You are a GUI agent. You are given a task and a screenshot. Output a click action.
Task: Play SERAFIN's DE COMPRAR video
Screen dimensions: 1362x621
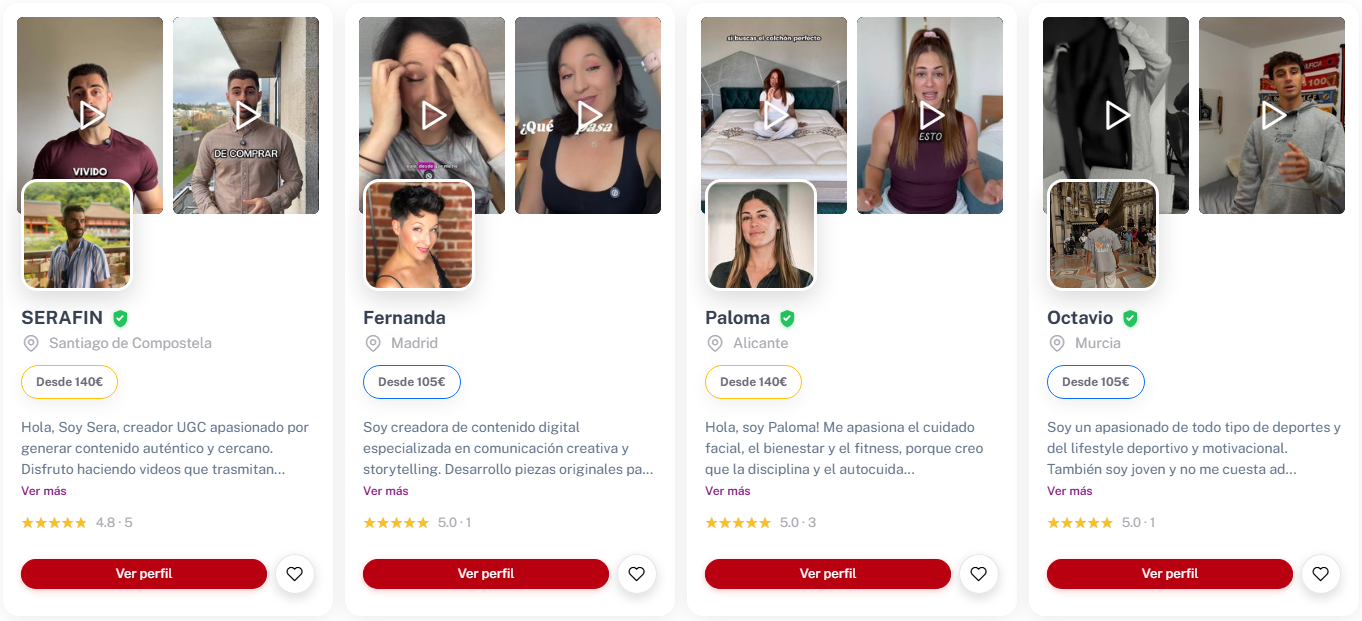(x=247, y=115)
